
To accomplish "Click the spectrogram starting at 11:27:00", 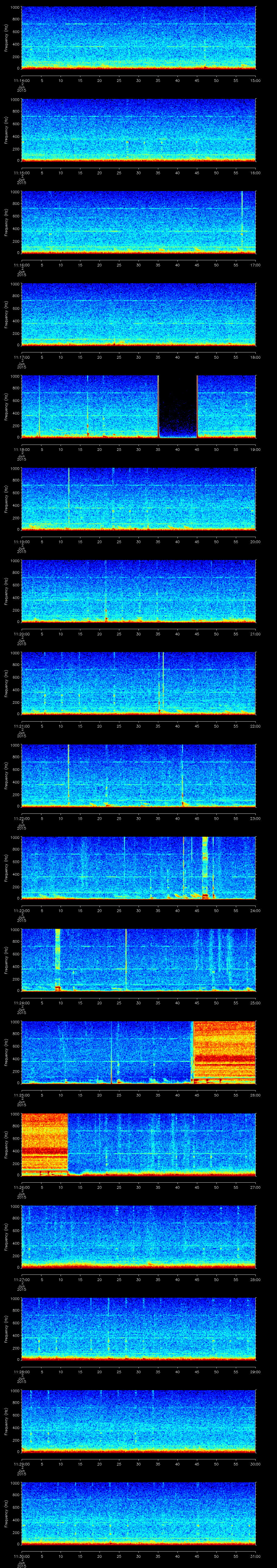I will pos(138,1237).
